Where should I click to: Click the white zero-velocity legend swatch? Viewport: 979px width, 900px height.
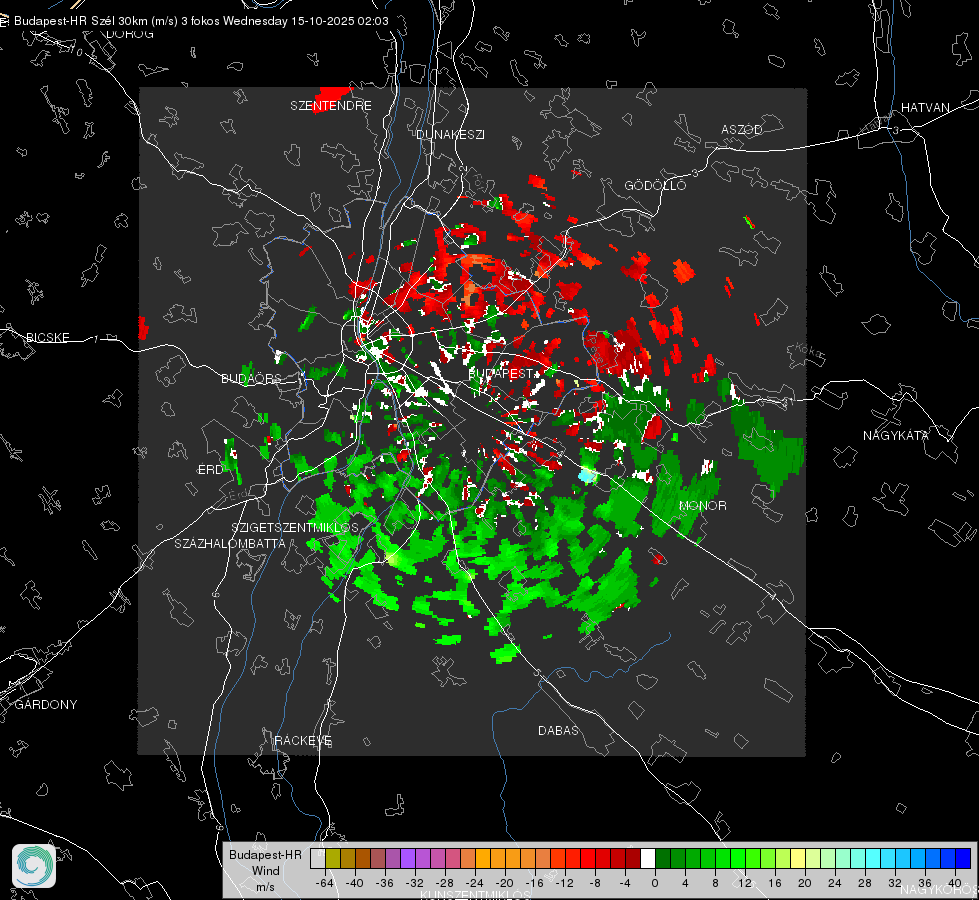point(648,859)
